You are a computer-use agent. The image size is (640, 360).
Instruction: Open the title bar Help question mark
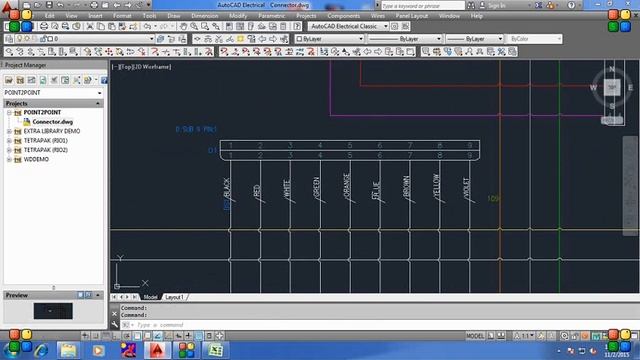tap(571, 5)
